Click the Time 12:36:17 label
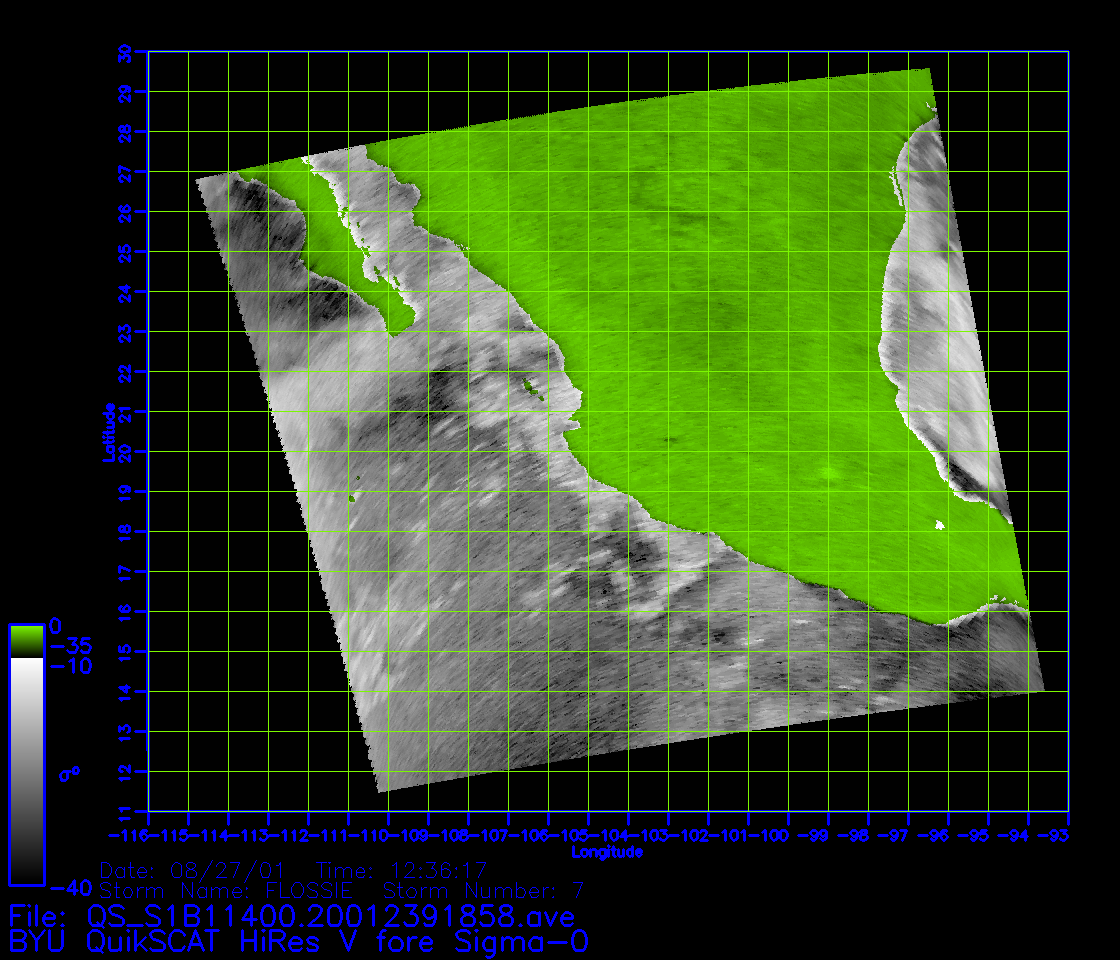Viewport: 1120px width, 960px height. (400, 870)
